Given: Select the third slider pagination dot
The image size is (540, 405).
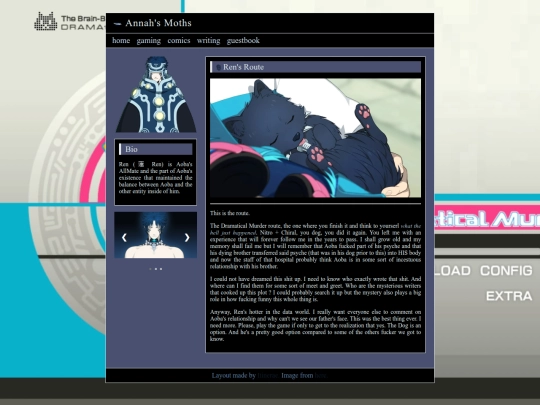Looking at the screenshot, I should coord(161,269).
